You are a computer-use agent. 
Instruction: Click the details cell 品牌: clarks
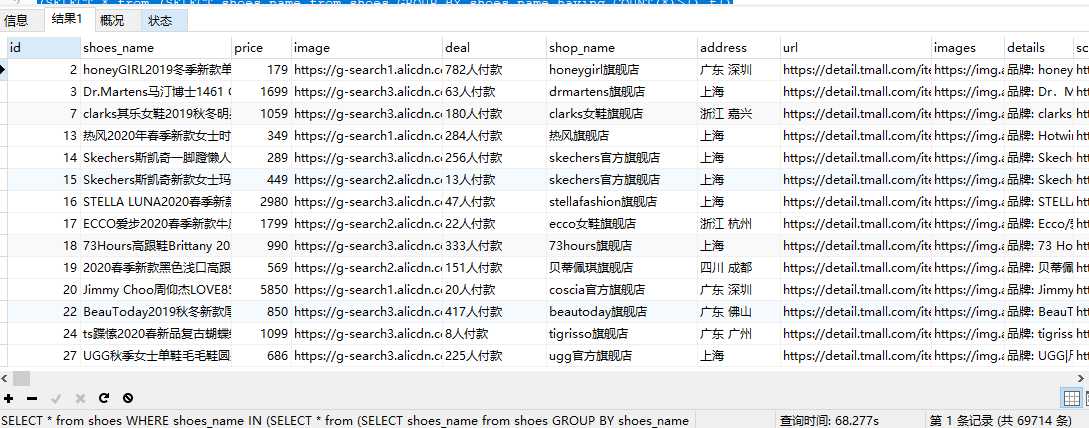point(1039,113)
